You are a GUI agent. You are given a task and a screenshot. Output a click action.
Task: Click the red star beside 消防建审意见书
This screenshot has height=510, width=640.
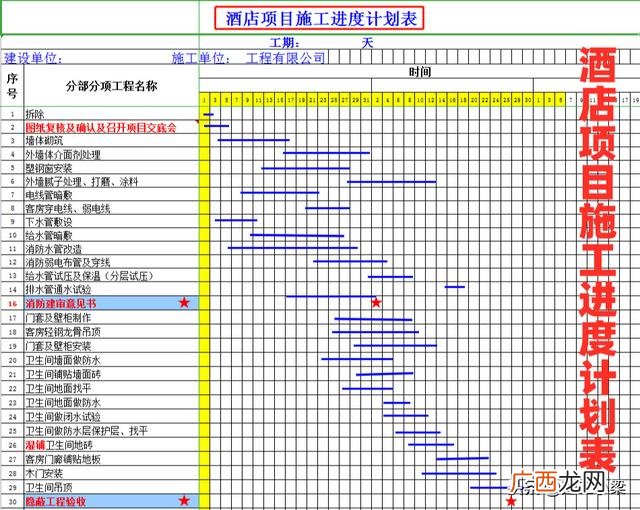(x=184, y=302)
